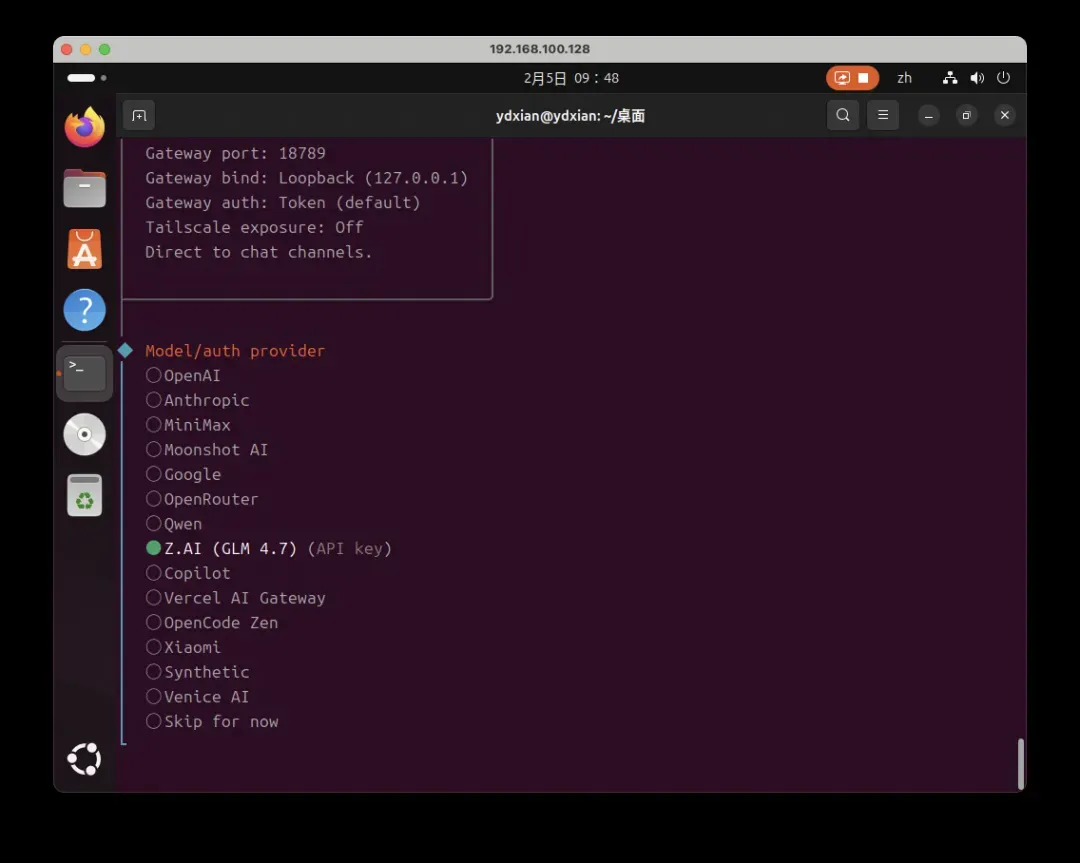
Task: Open the Files manager in dock
Action: click(x=85, y=188)
